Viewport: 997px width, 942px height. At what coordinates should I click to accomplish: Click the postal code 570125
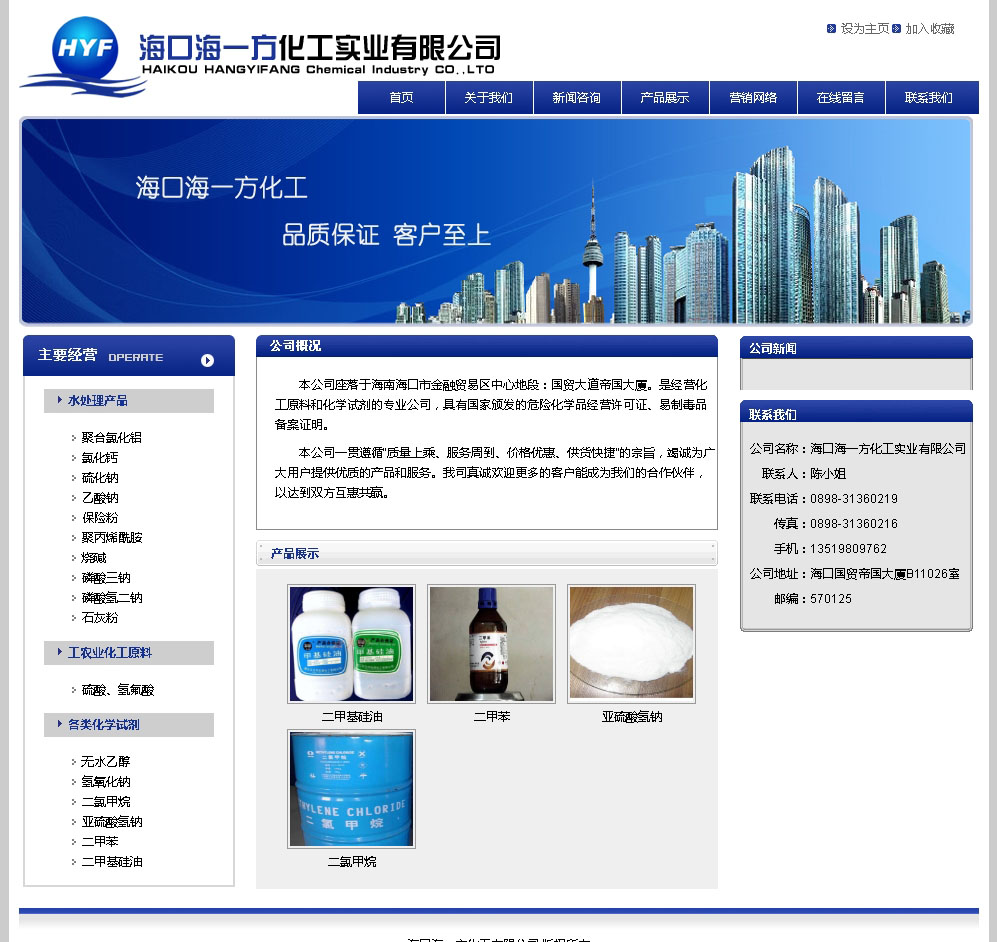coord(830,599)
